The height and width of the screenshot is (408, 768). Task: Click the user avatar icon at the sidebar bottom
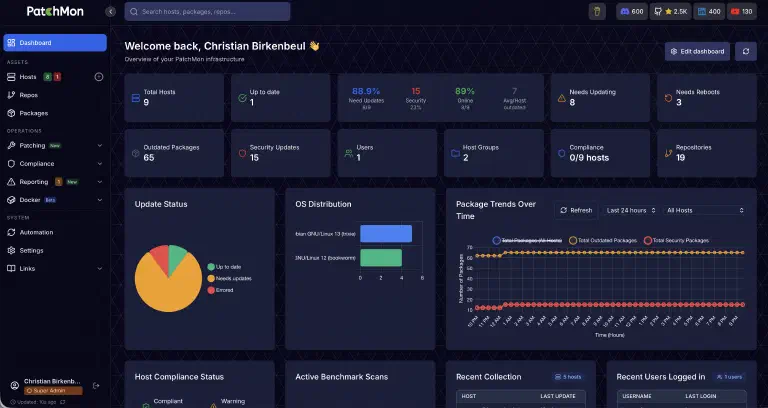coord(15,385)
